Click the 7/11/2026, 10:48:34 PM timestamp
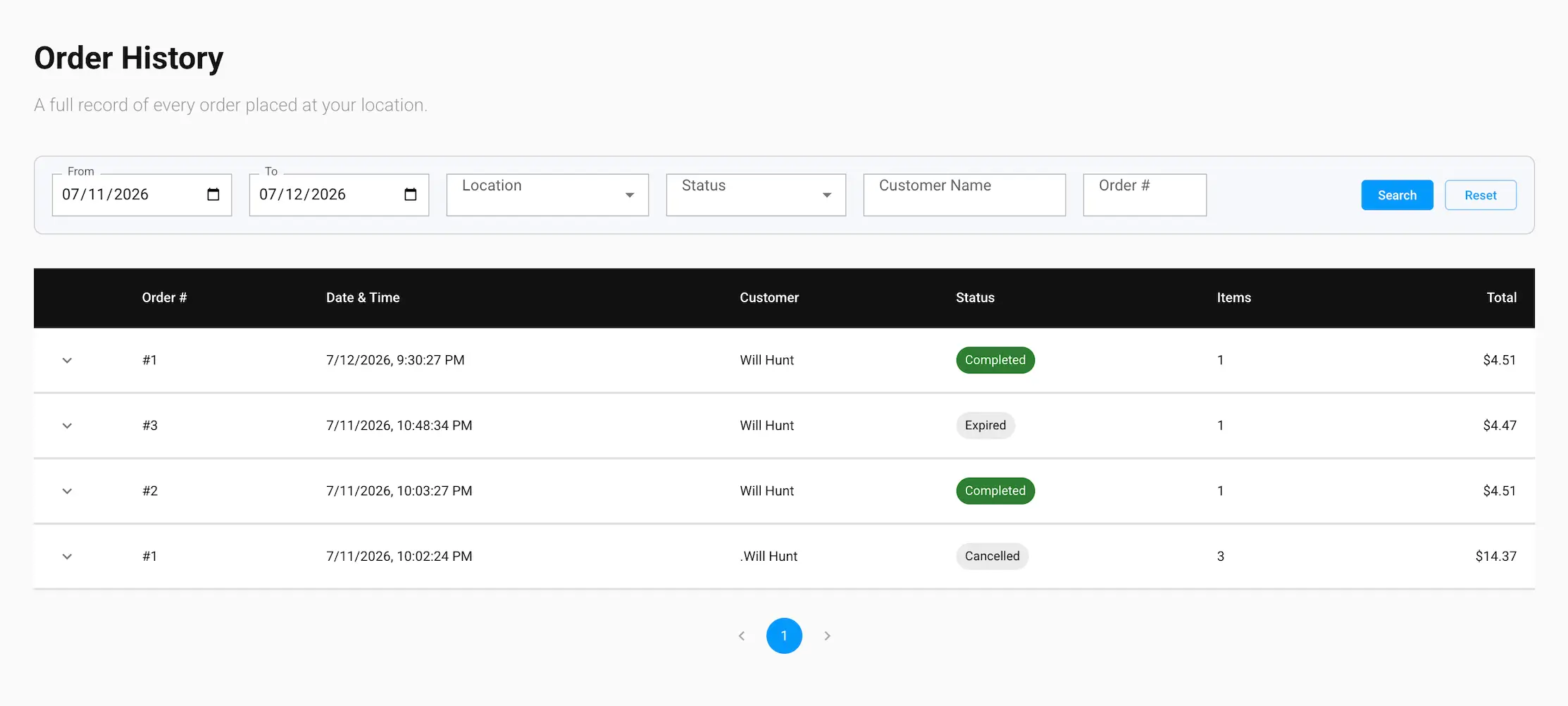The image size is (1568, 706). 399,426
